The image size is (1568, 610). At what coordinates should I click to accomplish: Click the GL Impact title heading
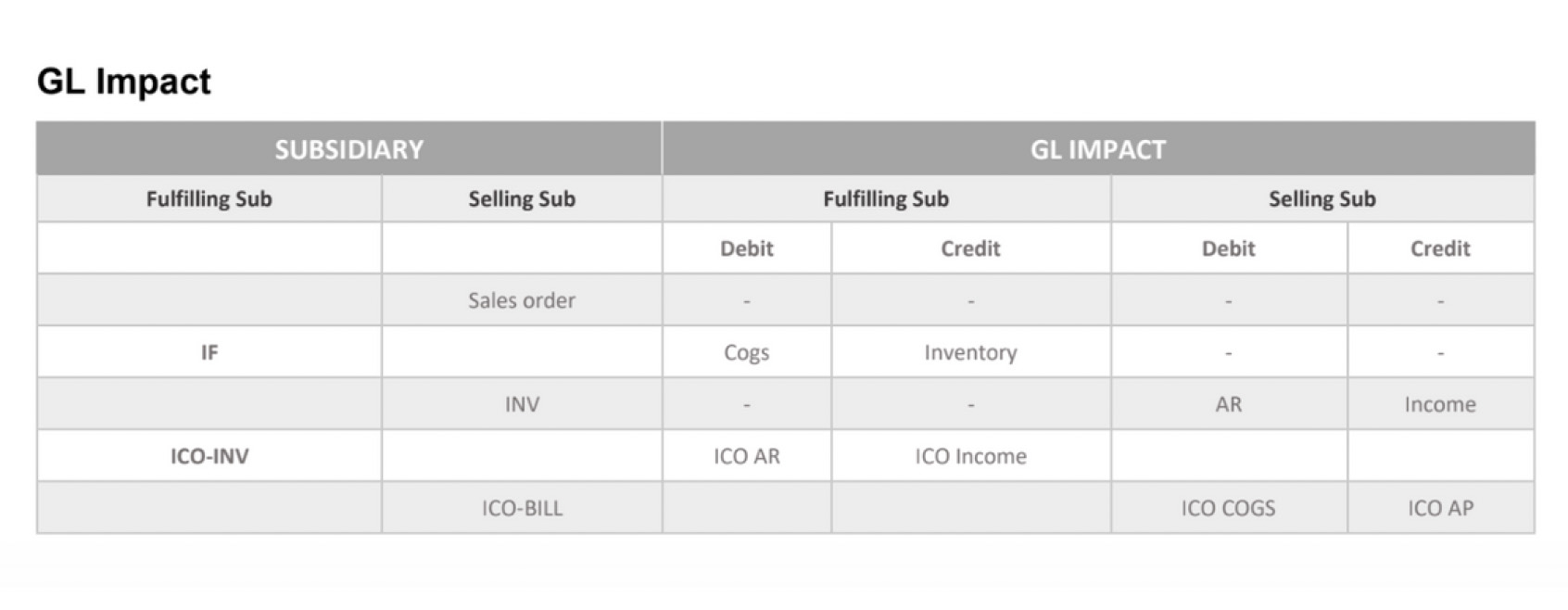point(124,82)
